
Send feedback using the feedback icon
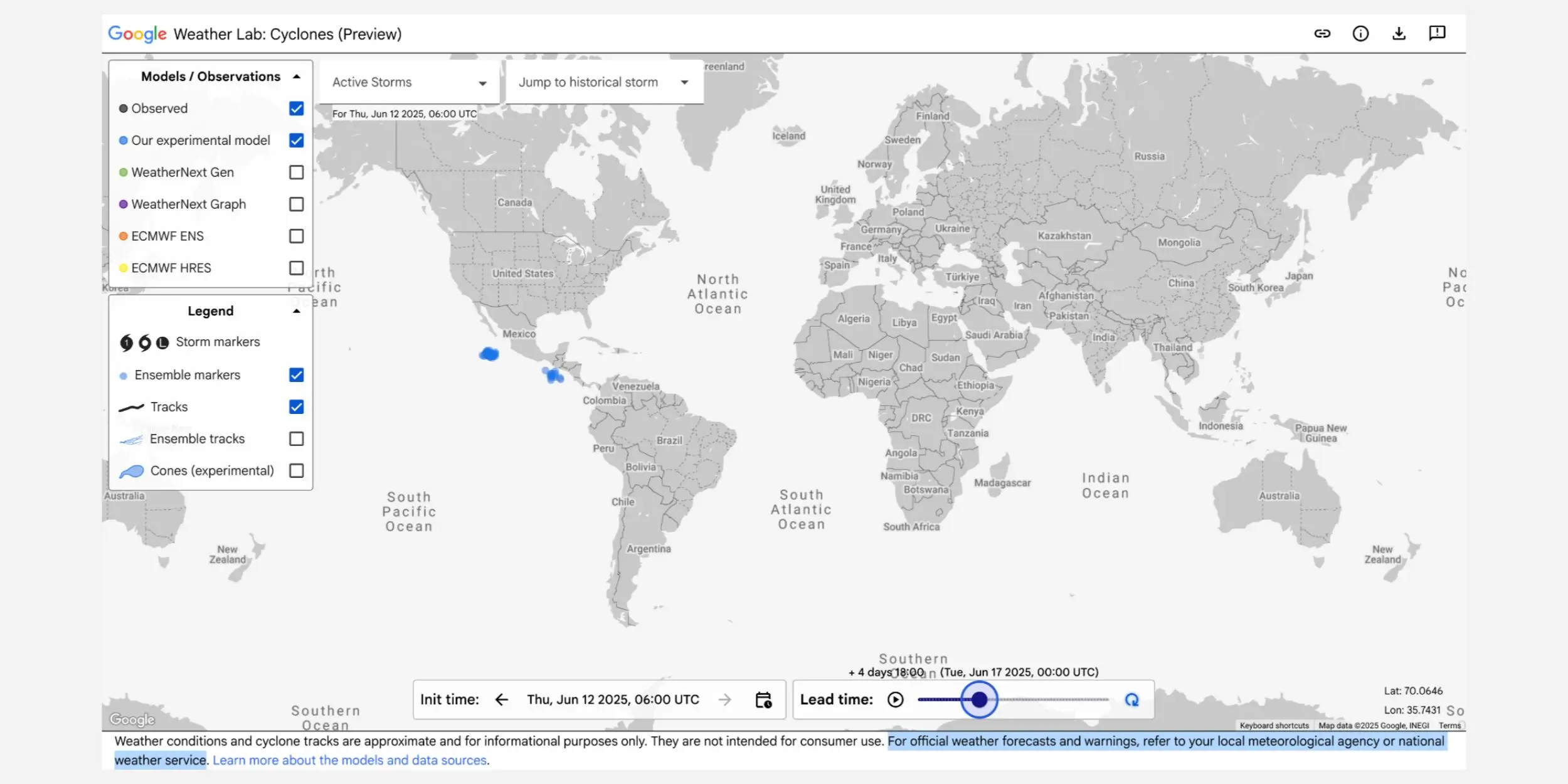[x=1437, y=33]
